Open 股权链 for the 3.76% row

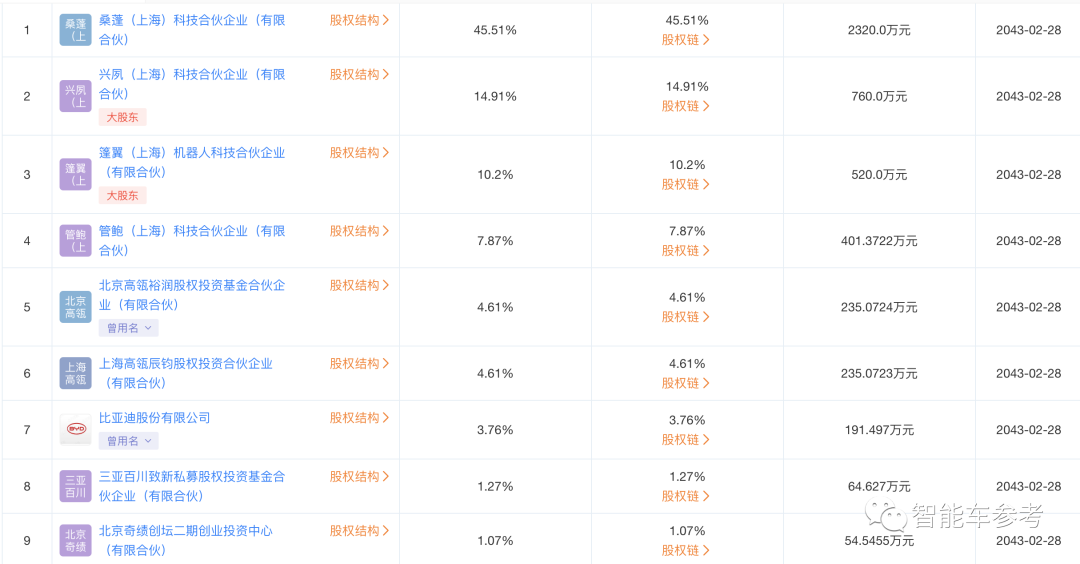click(686, 440)
